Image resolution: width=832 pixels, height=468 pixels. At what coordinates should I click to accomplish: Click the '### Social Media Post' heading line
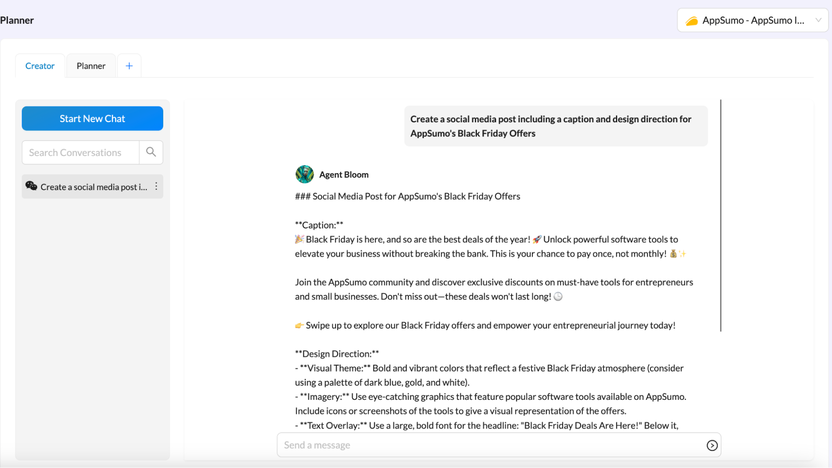408,196
